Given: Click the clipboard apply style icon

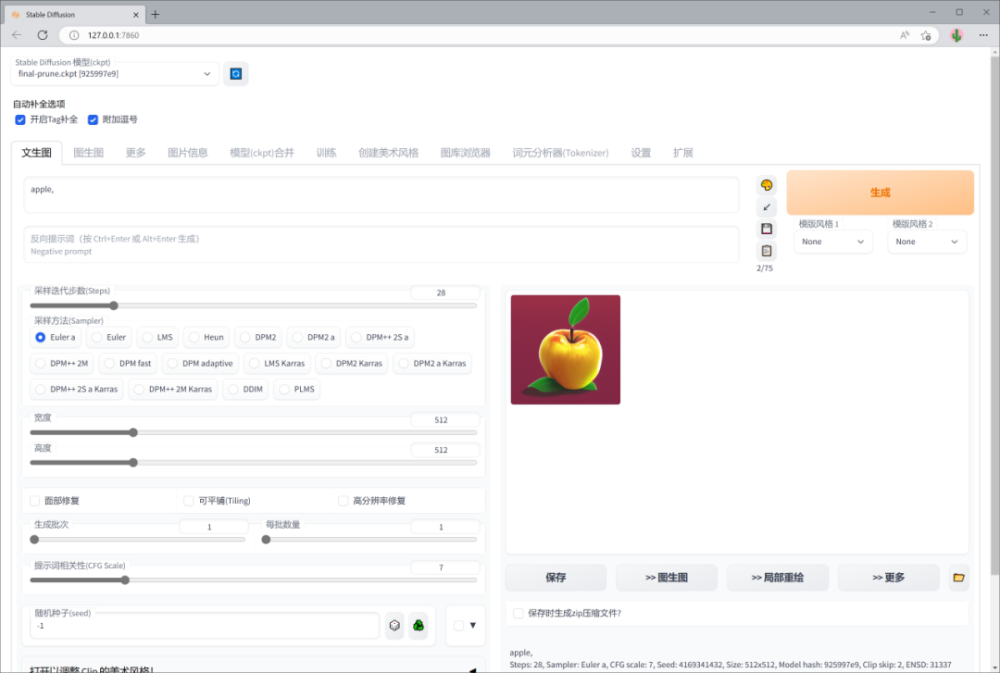Looking at the screenshot, I should [x=767, y=251].
